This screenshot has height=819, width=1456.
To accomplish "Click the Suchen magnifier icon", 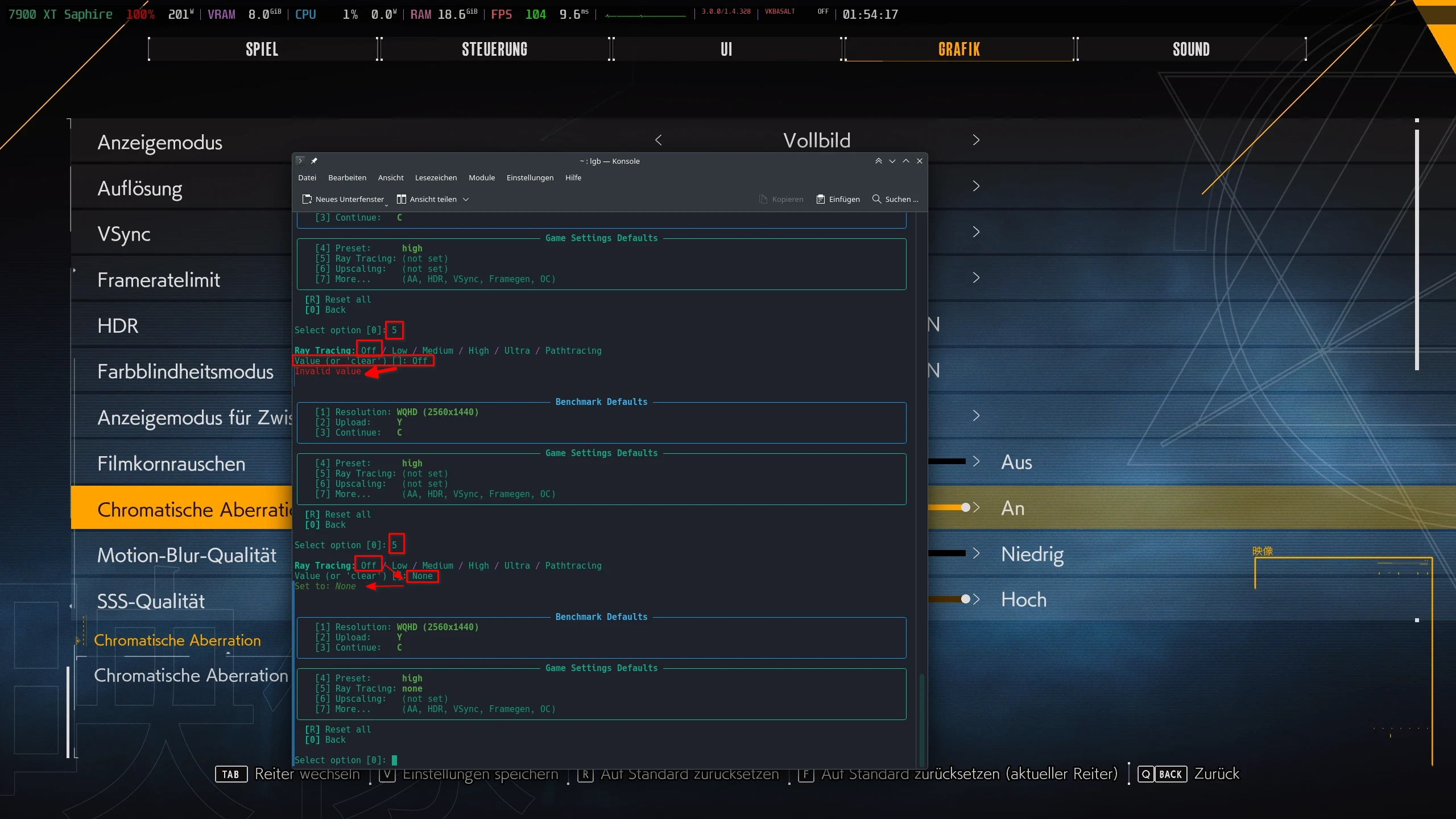I will (x=876, y=199).
